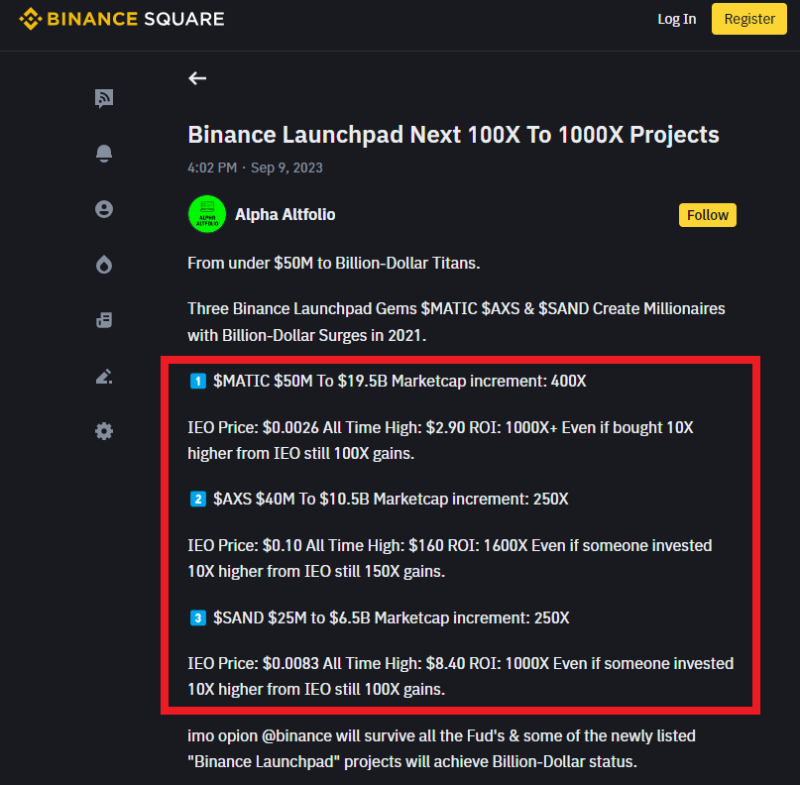Click the blue number 1 emoji
Viewport: 800px width, 785px height.
click(198, 381)
